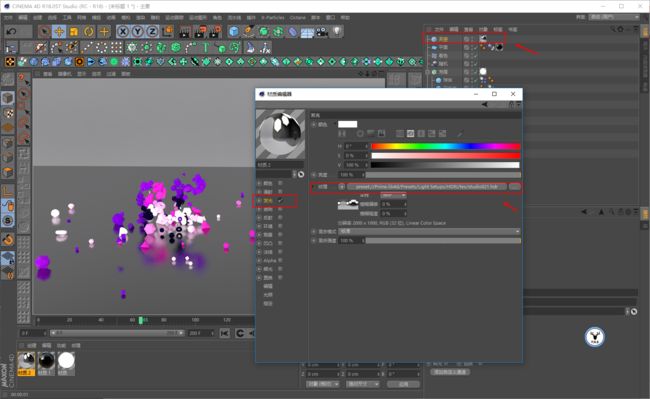Open the mix mode dropdown
650x399 pixels.
click(x=429, y=231)
